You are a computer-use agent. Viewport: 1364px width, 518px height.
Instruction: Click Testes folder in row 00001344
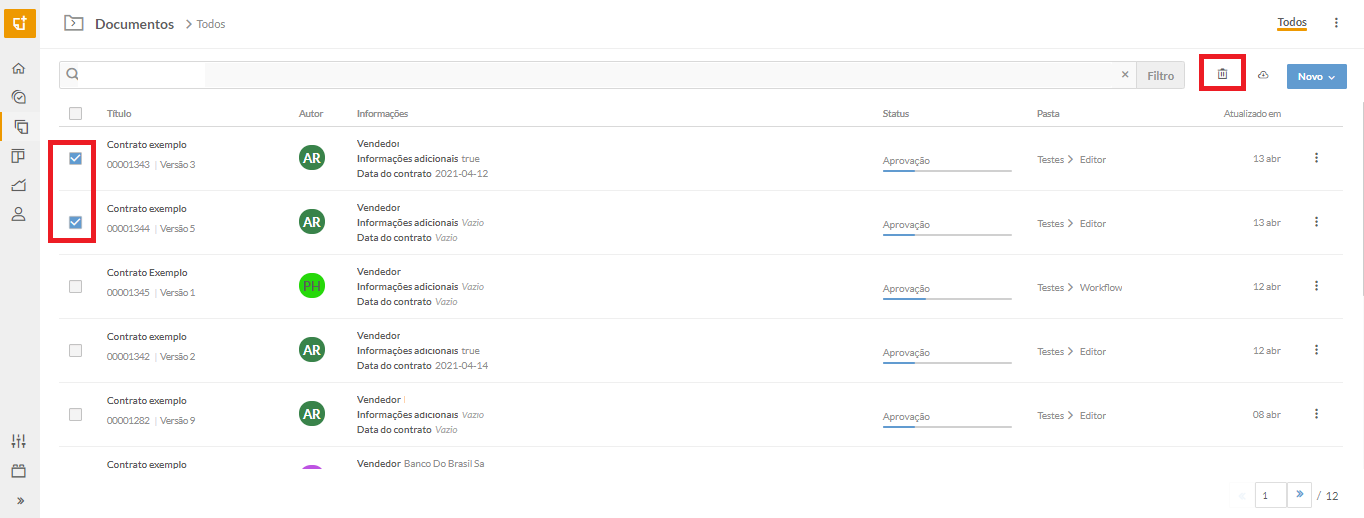1050,224
